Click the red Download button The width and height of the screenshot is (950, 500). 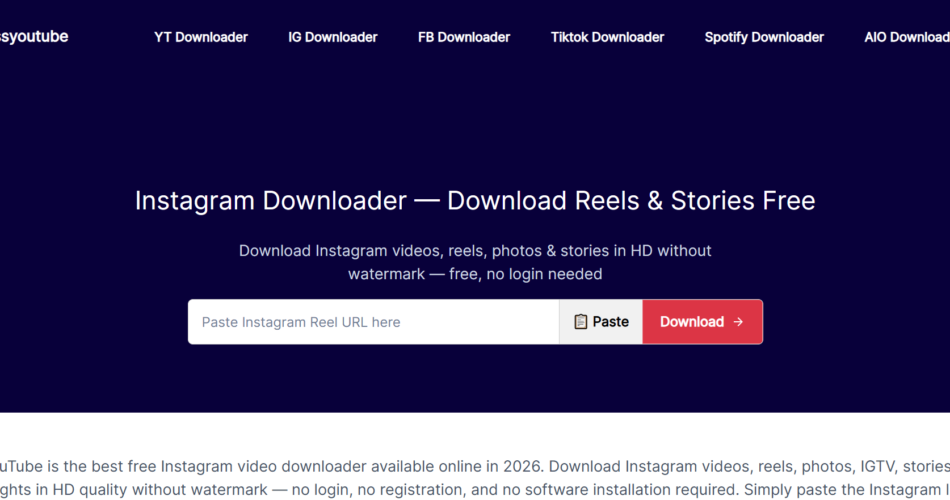pos(702,322)
